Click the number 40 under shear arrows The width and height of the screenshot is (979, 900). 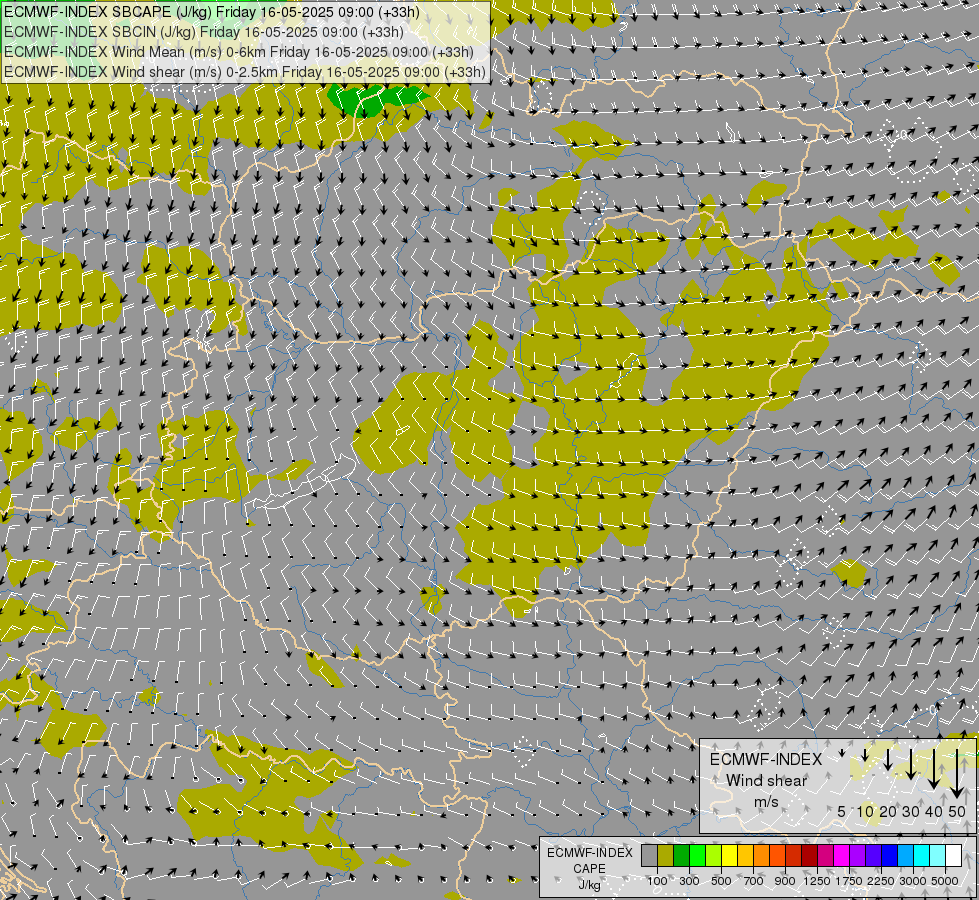[x=933, y=811]
